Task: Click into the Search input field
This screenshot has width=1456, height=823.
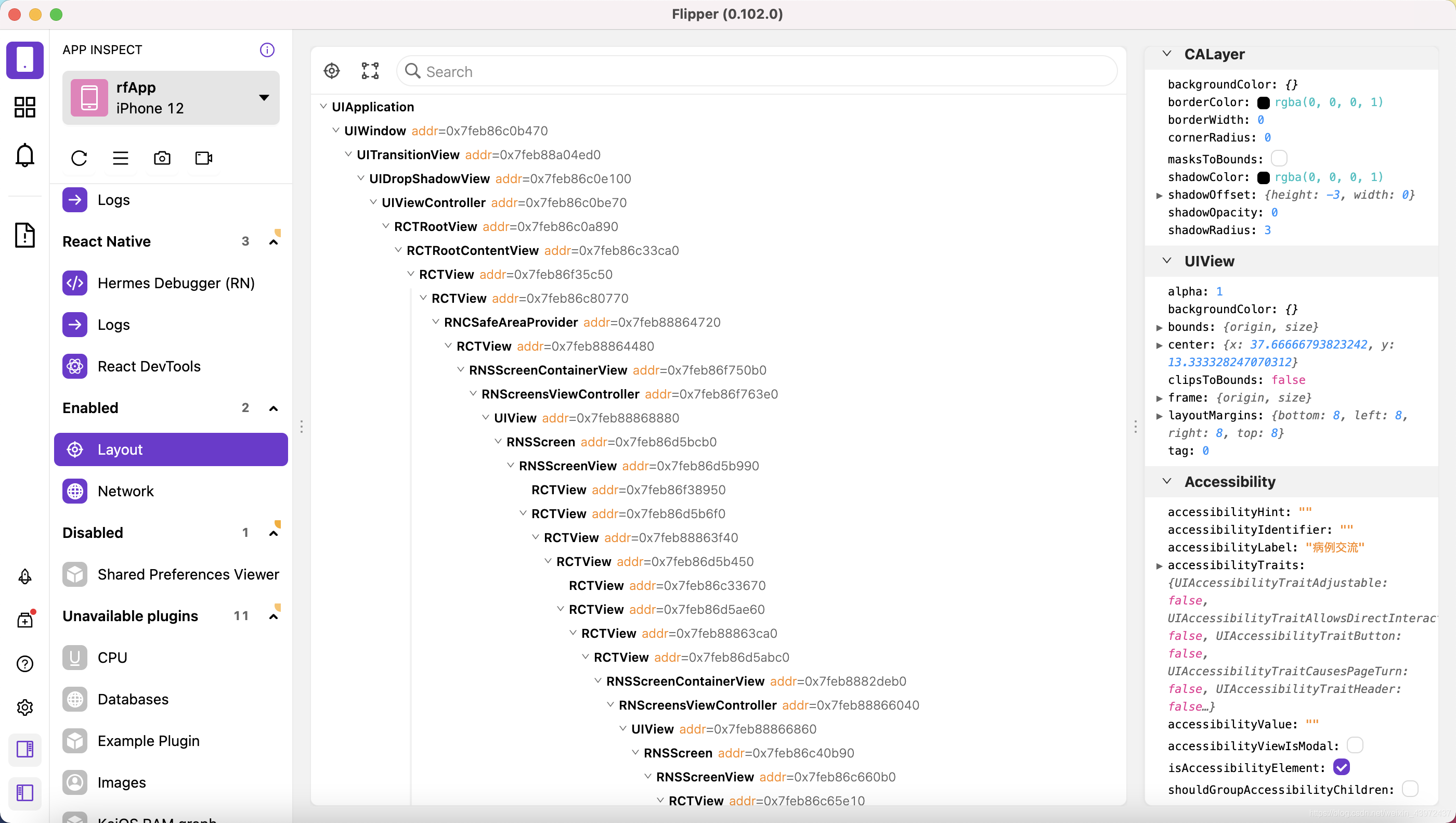Action: (758, 72)
